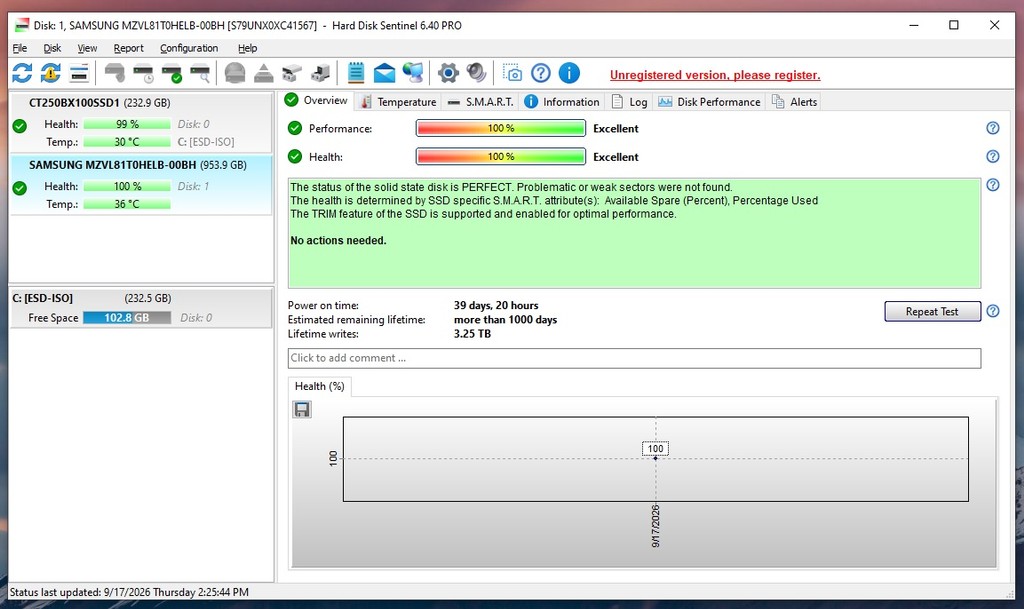Click the Repeat Test button

coord(932,311)
